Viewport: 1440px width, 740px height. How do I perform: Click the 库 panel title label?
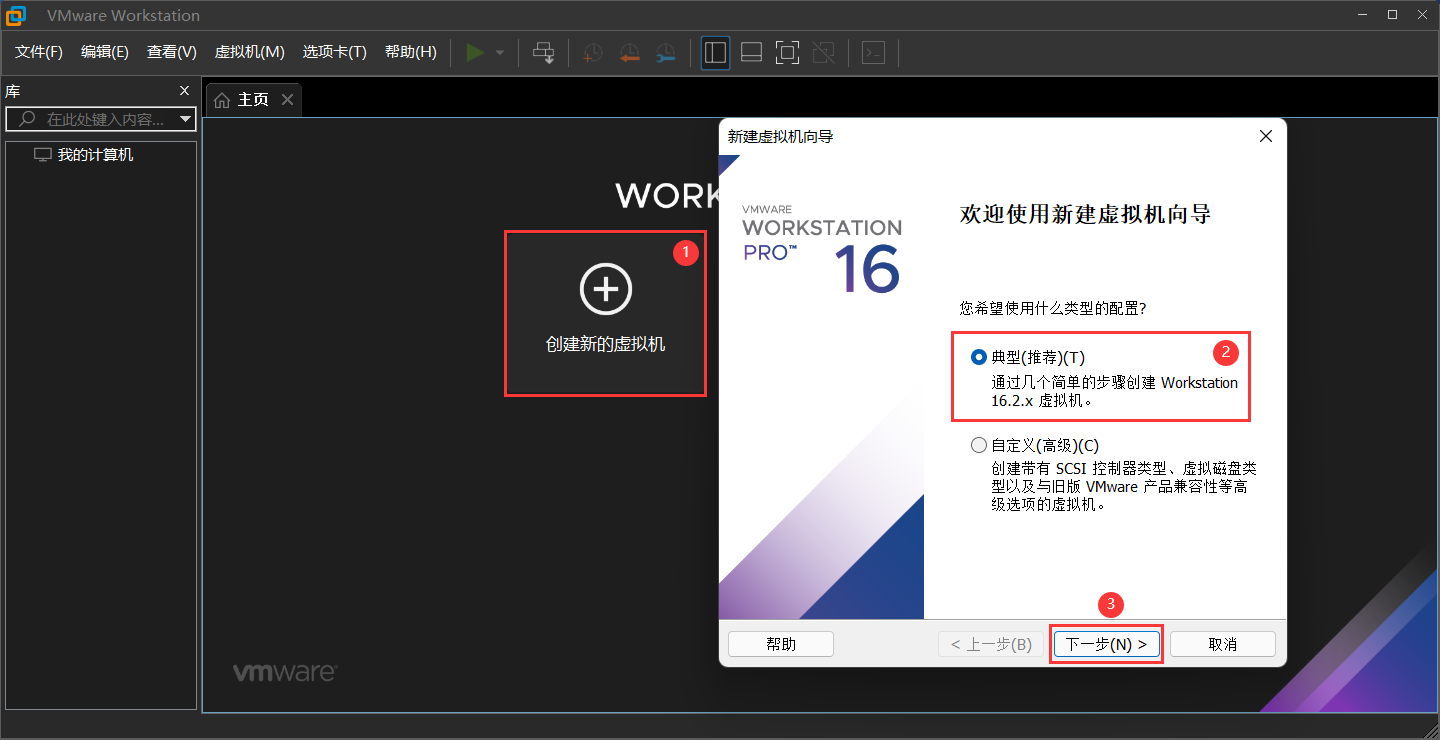(x=13, y=91)
